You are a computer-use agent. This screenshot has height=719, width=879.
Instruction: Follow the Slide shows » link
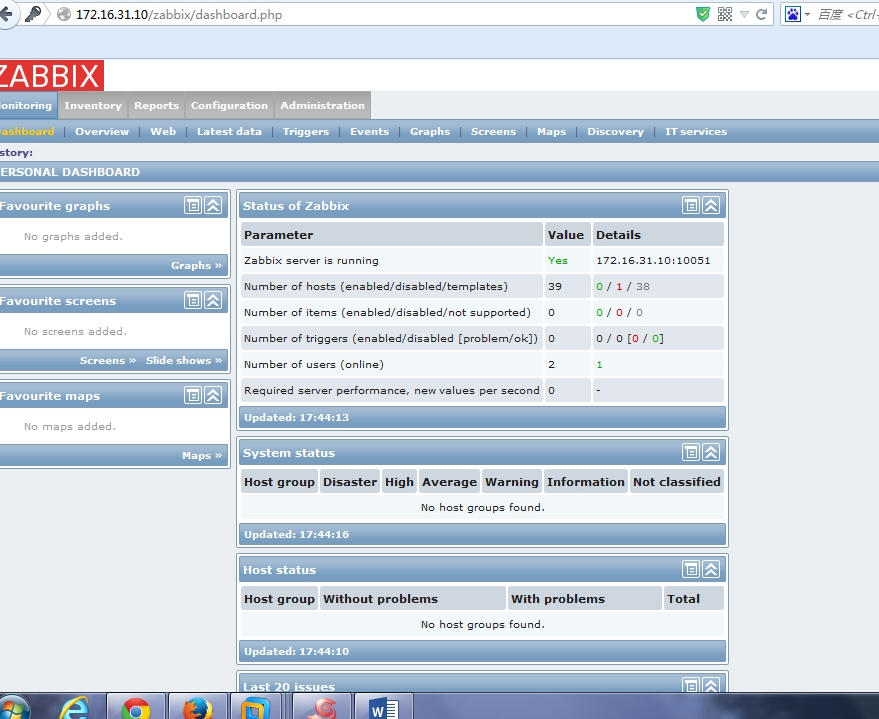(x=184, y=360)
